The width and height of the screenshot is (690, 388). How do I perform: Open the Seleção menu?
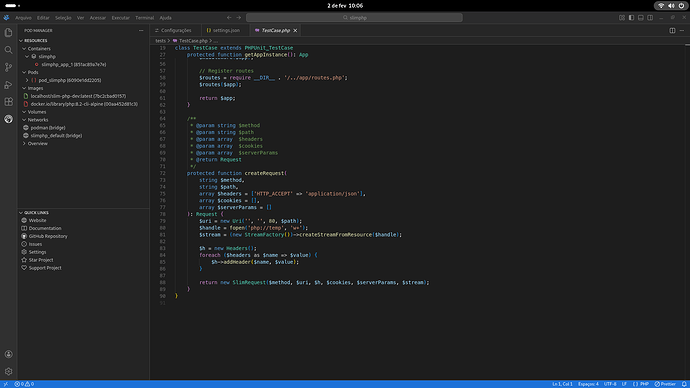coord(63,18)
